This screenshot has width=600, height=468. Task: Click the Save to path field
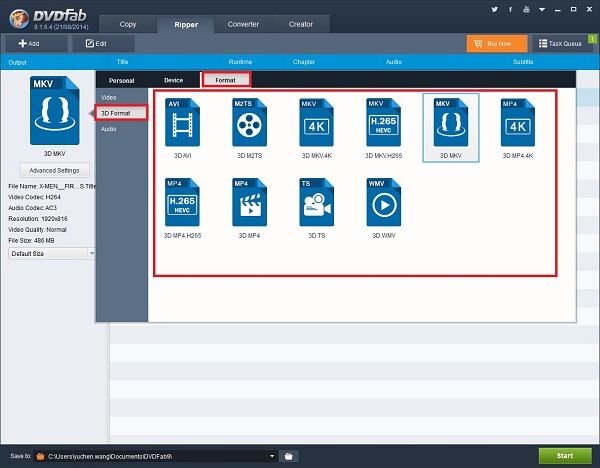(x=155, y=456)
